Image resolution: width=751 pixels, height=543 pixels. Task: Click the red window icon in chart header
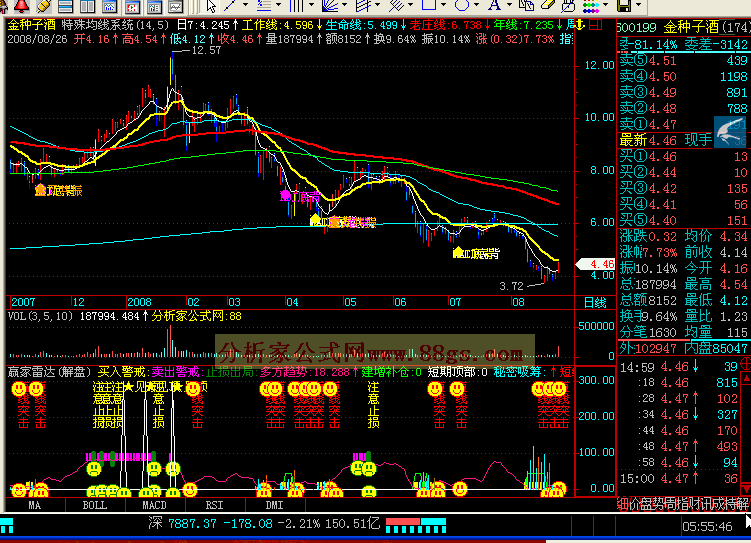pos(595,25)
